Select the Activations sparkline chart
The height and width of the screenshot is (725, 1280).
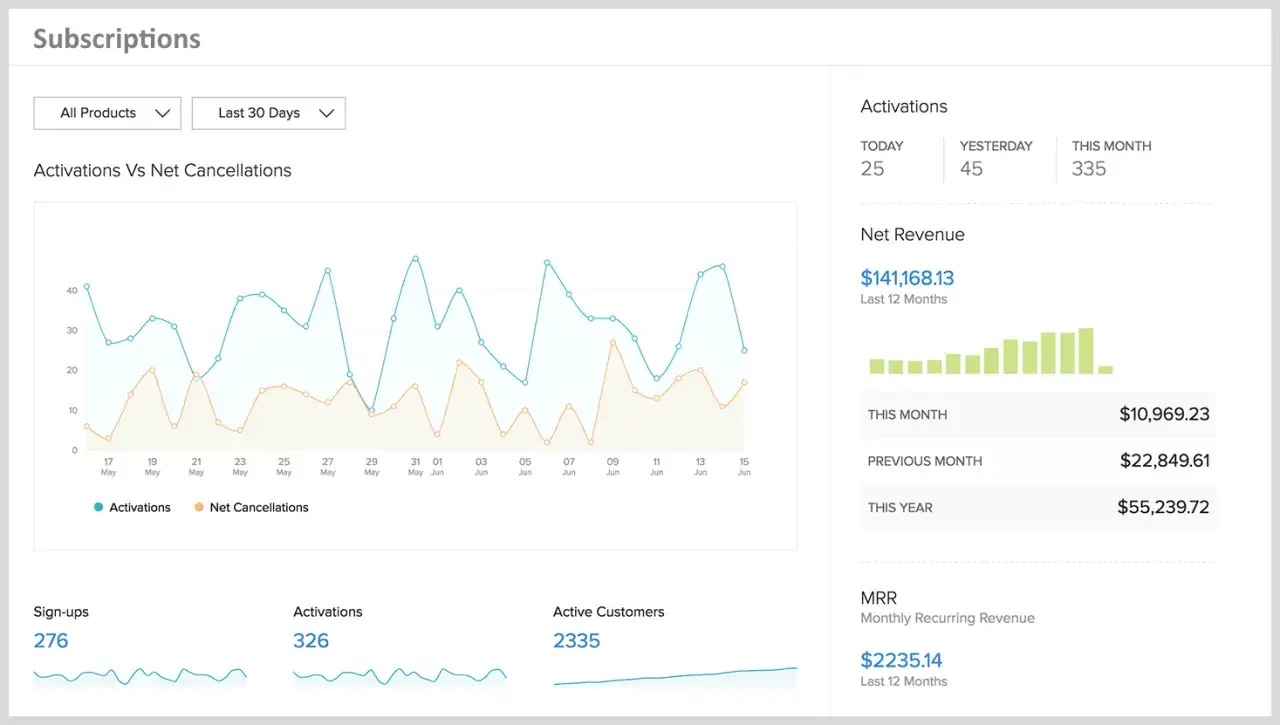[x=400, y=677]
